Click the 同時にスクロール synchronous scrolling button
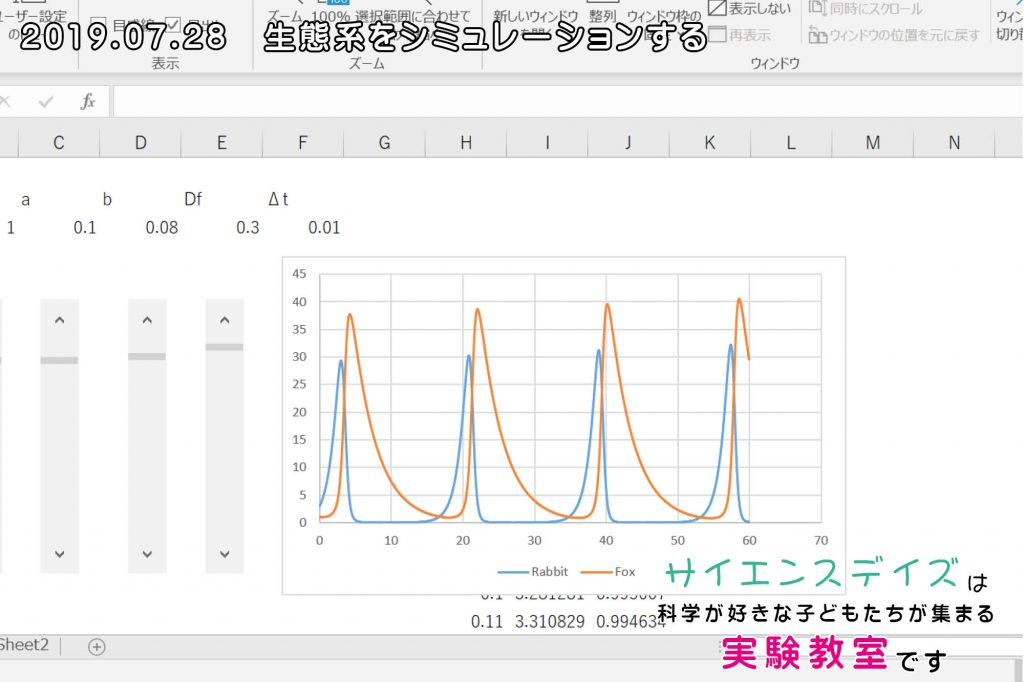 click(x=866, y=8)
